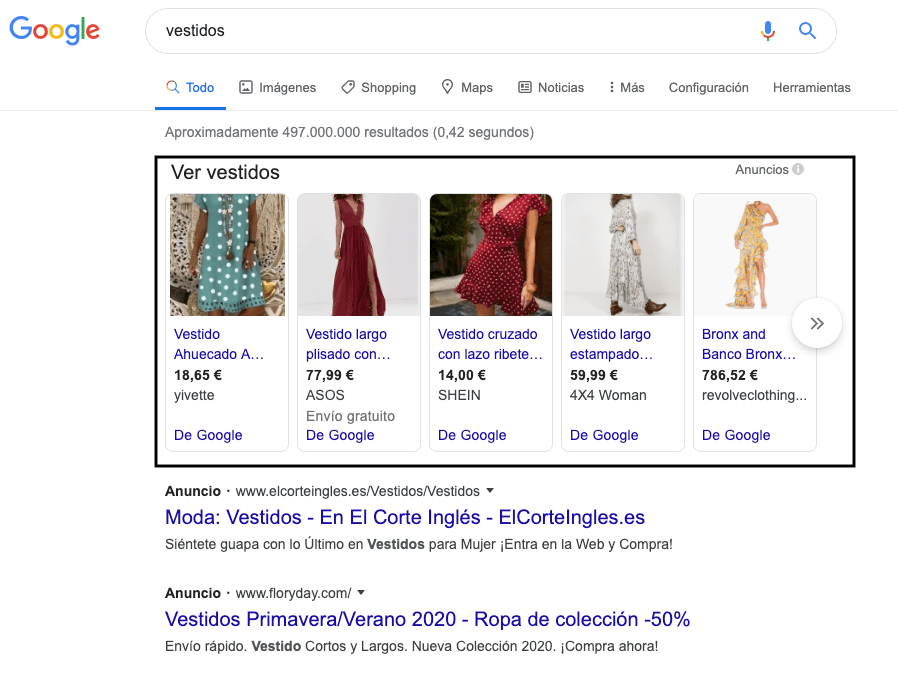Screen dimensions: 898x681
Task: Click the Noticias news icon
Action: coord(524,87)
